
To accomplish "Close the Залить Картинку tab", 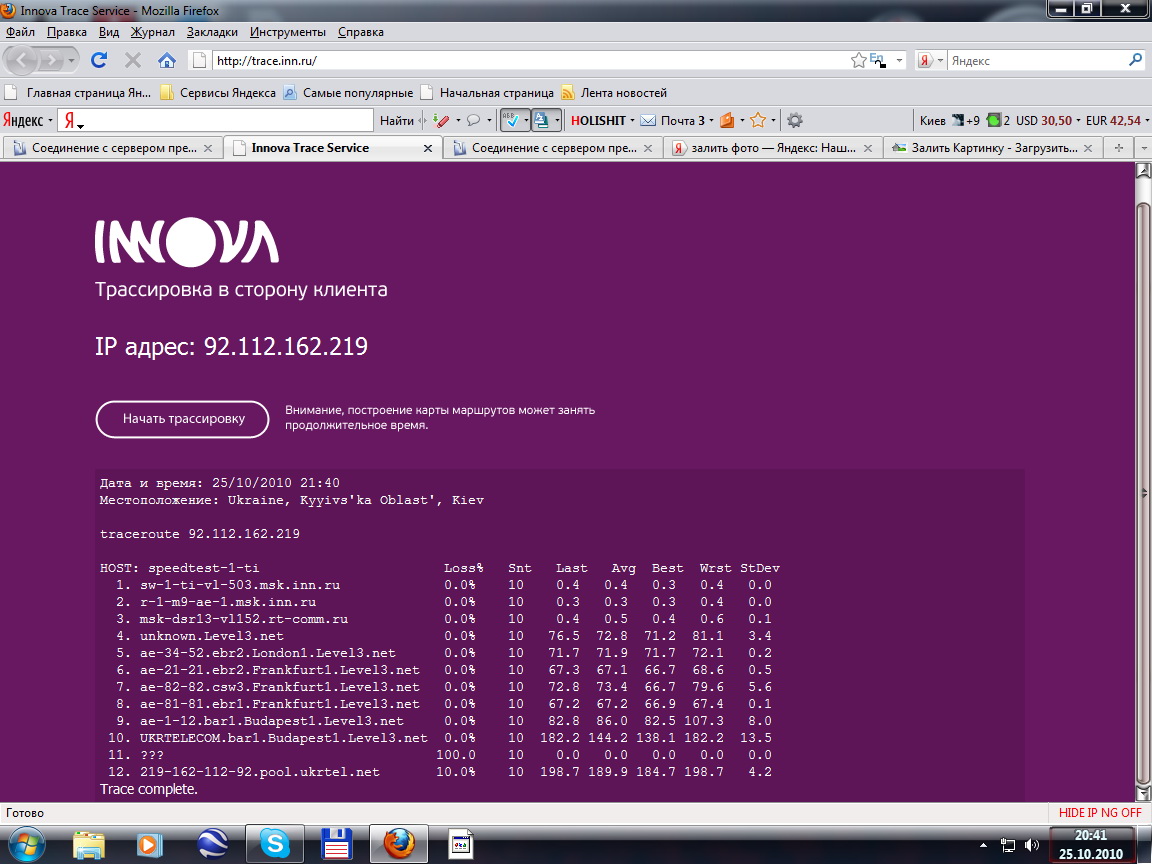I will pyautogui.click(x=1088, y=148).
